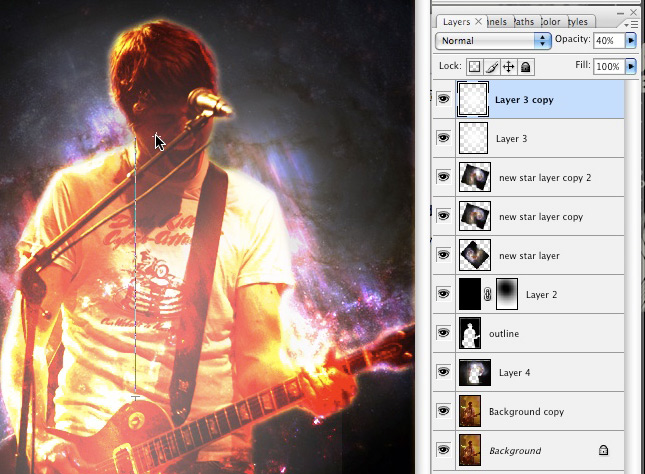Screen dimensions: 645x474
Task: Select the Layer 2 mask thumbnail
Action: click(x=507, y=294)
